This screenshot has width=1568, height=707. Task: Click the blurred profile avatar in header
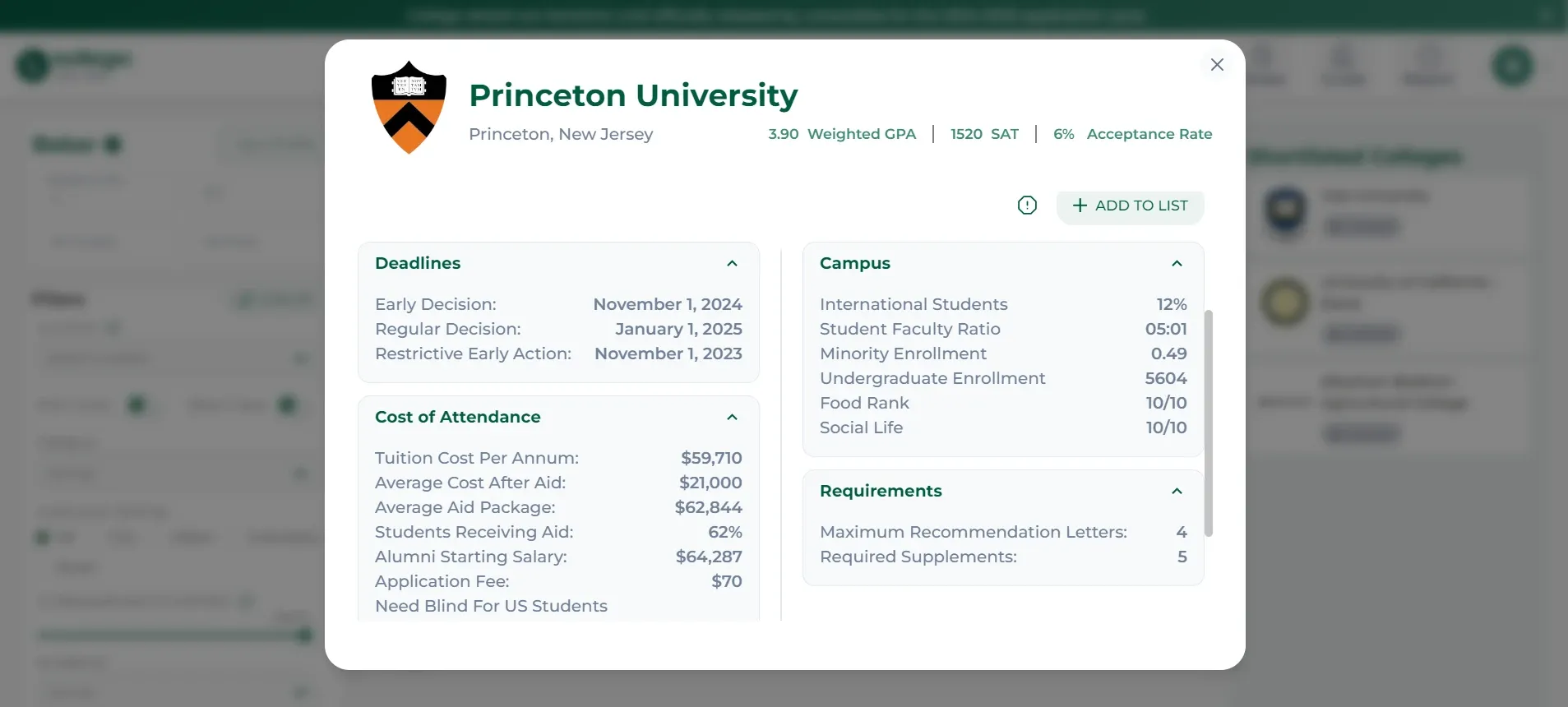tap(1512, 67)
